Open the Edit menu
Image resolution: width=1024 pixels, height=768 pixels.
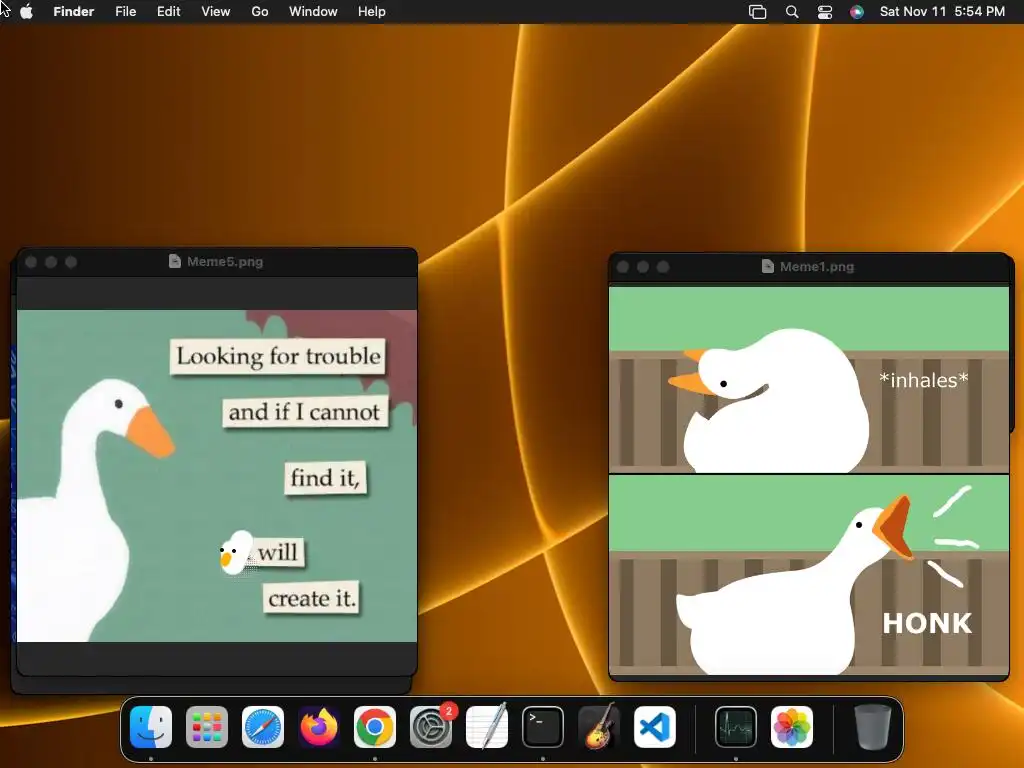click(x=168, y=12)
